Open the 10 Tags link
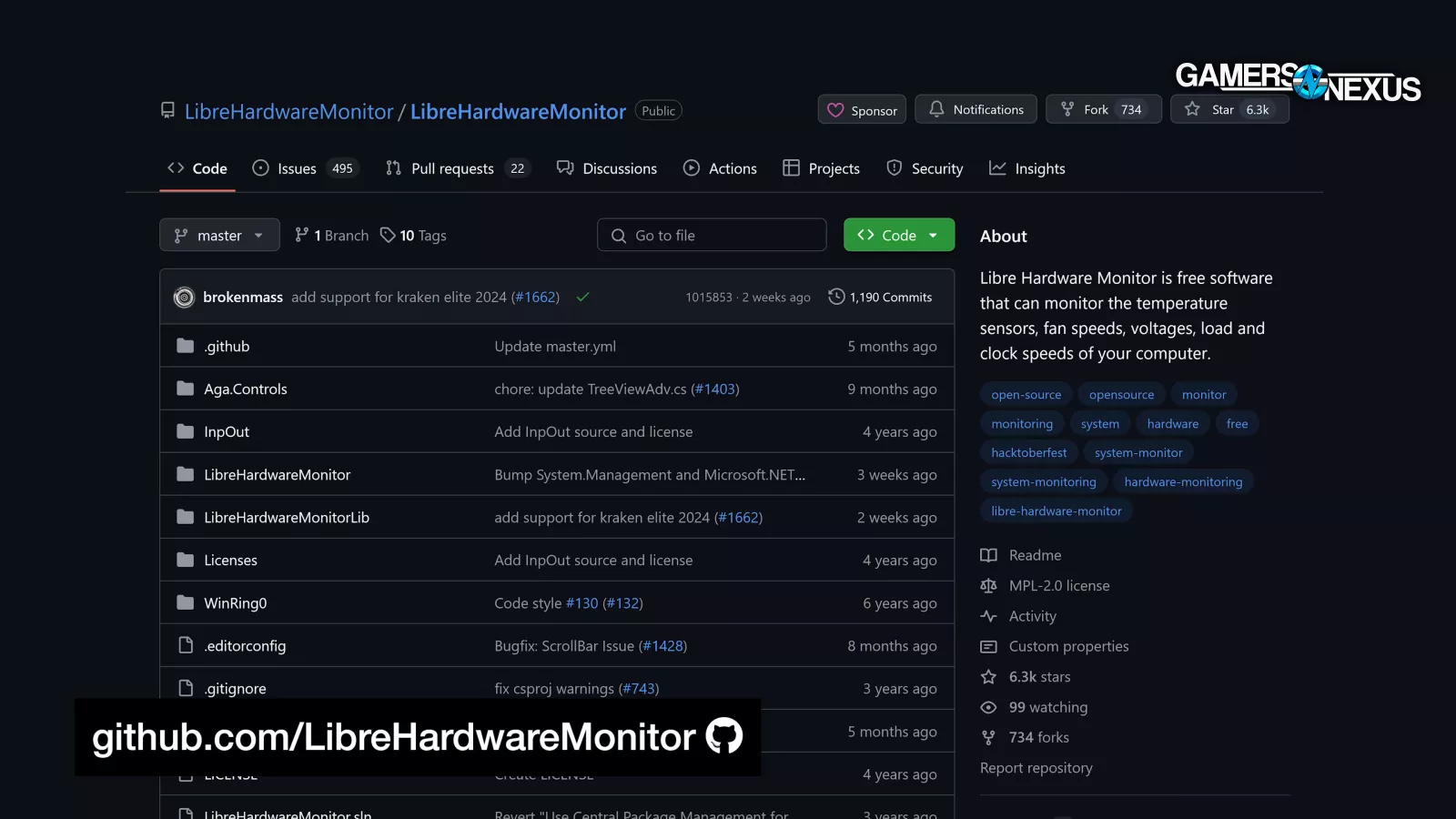 pos(414,236)
